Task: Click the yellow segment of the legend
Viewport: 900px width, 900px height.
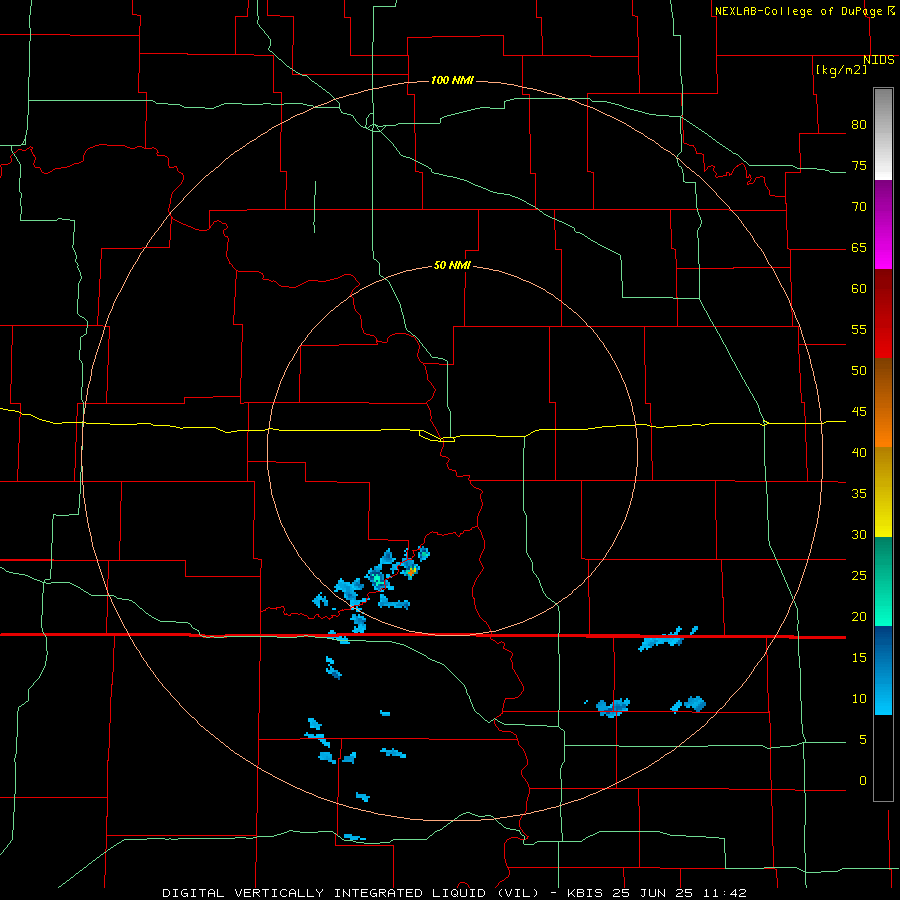Action: [x=883, y=492]
